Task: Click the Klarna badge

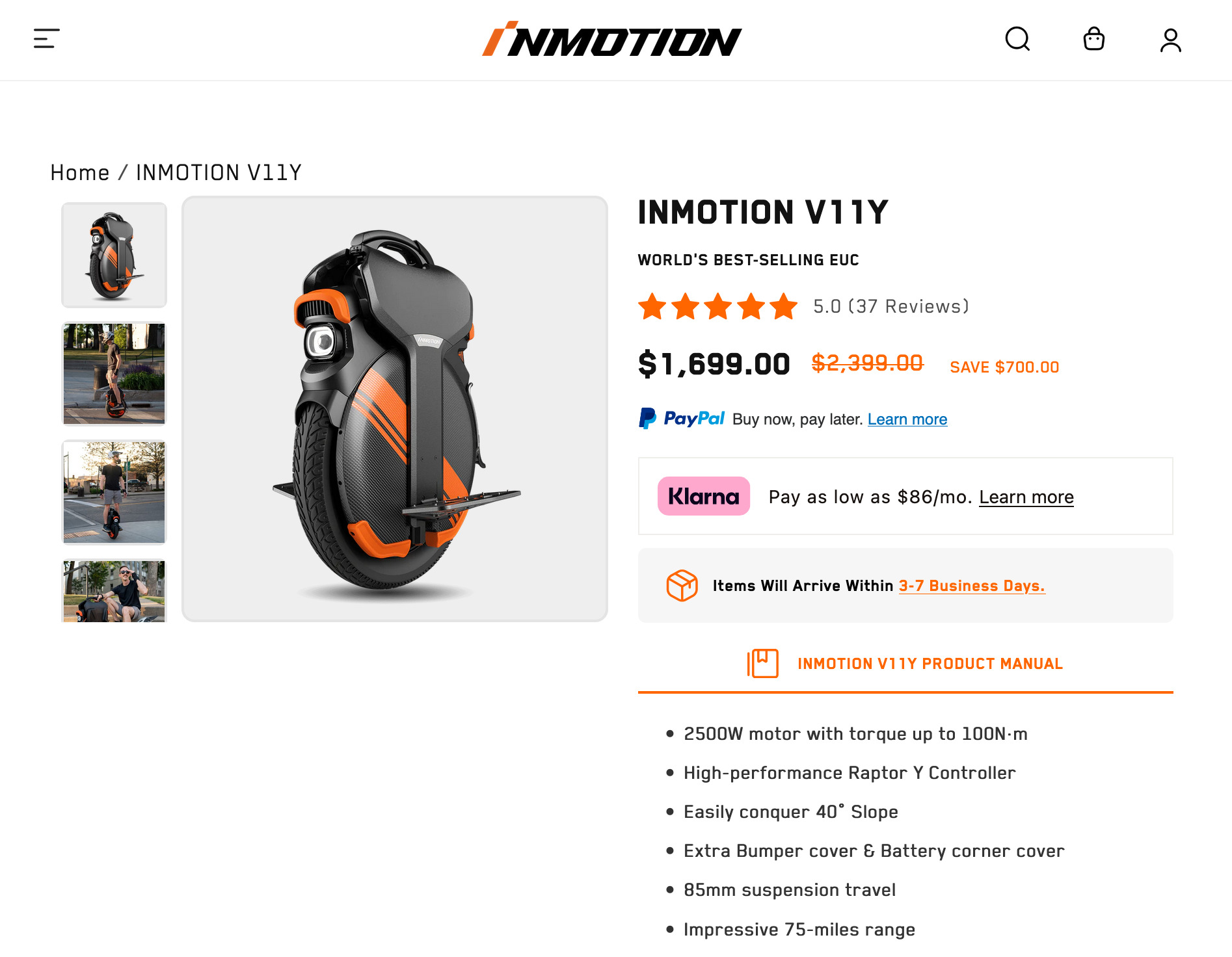Action: click(x=703, y=496)
